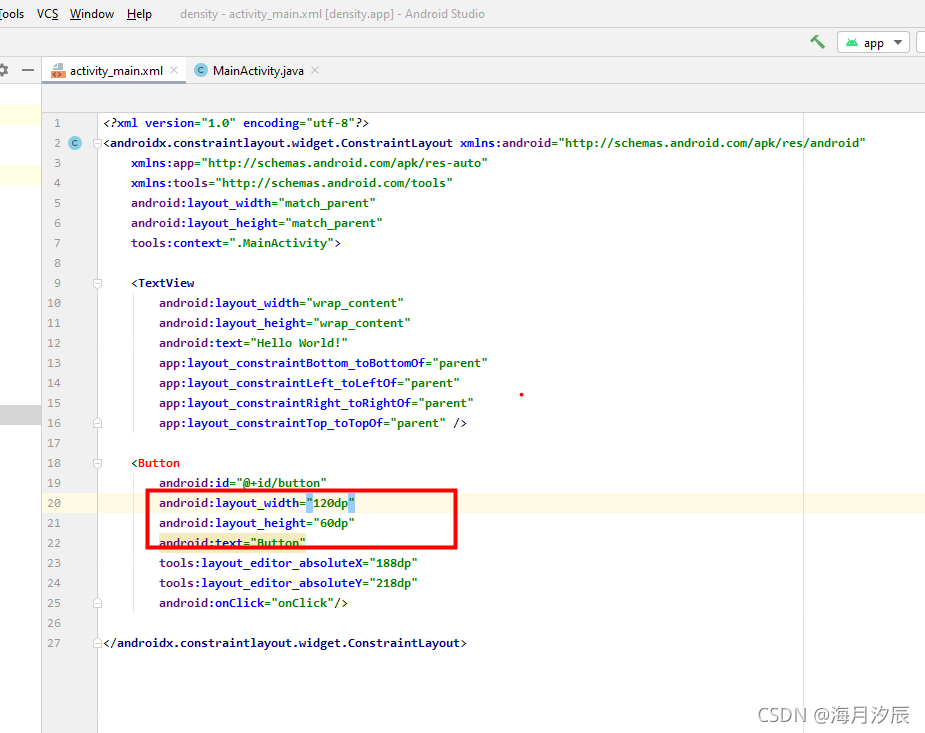The width and height of the screenshot is (925, 733).
Task: Open the Tools menu
Action: (12, 14)
